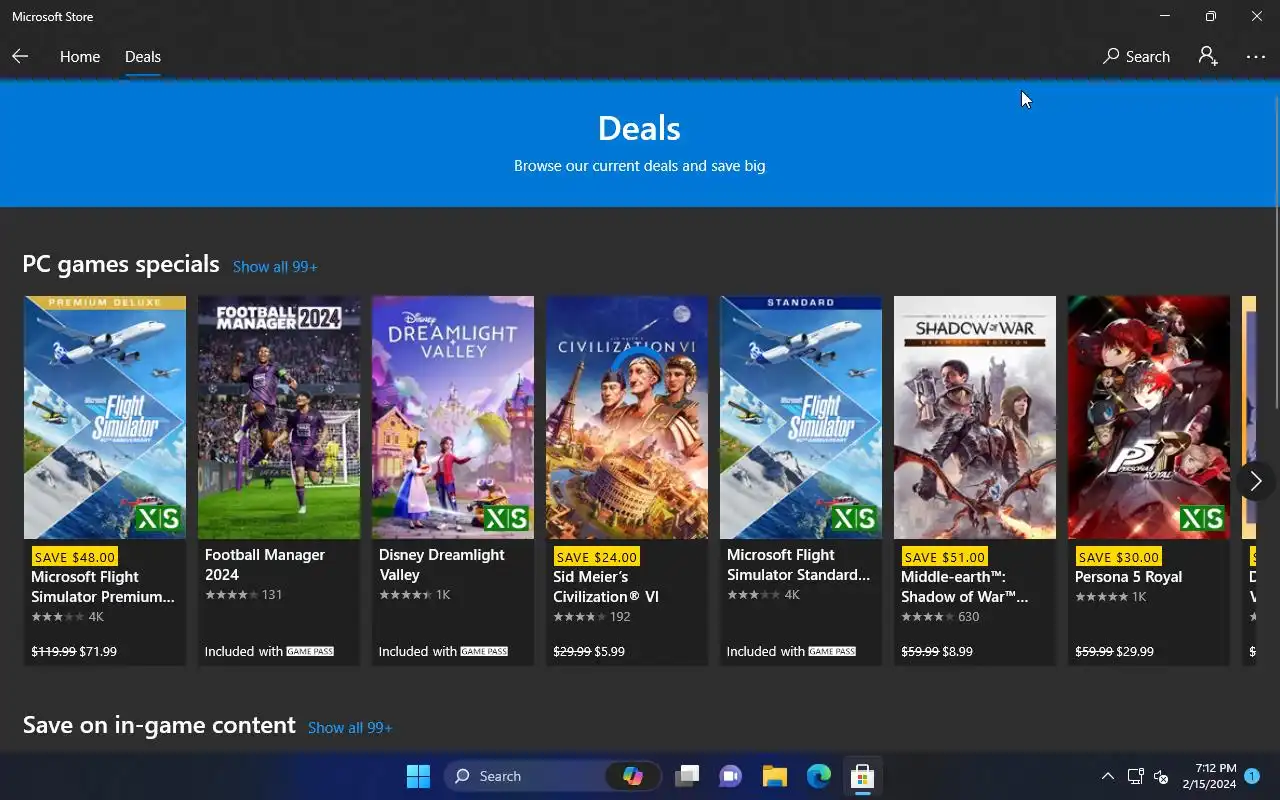Click the SAVE $48.00 badge
Image resolution: width=1280 pixels, height=800 pixels.
coord(74,557)
